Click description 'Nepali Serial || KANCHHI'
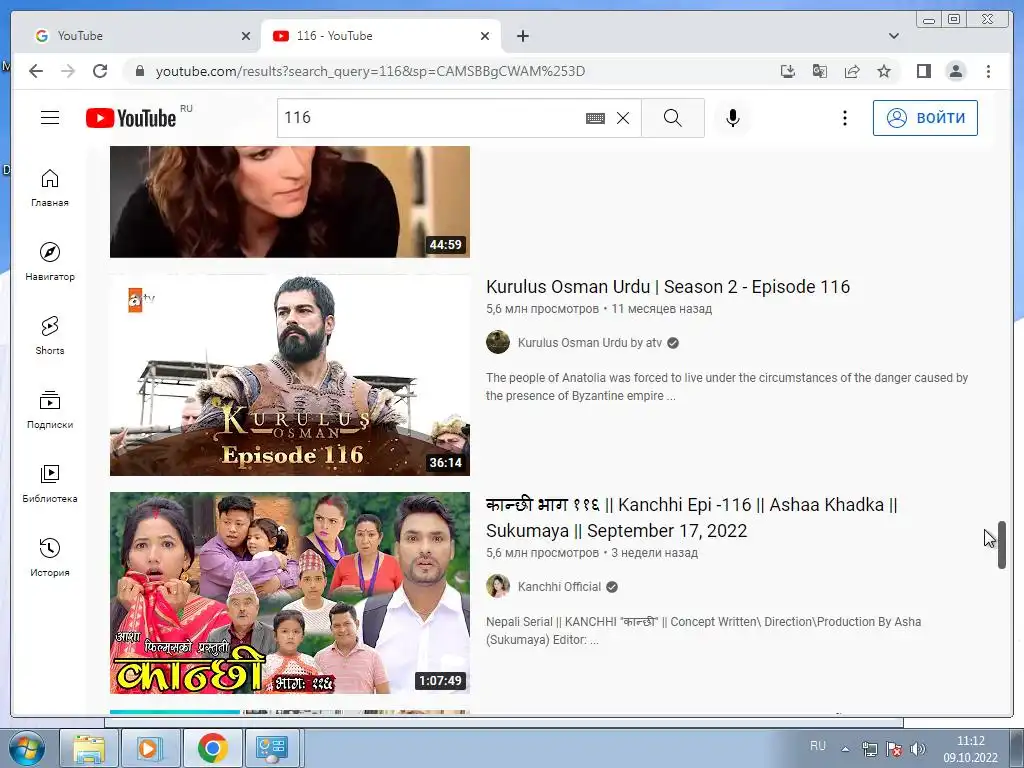 click(x=703, y=631)
